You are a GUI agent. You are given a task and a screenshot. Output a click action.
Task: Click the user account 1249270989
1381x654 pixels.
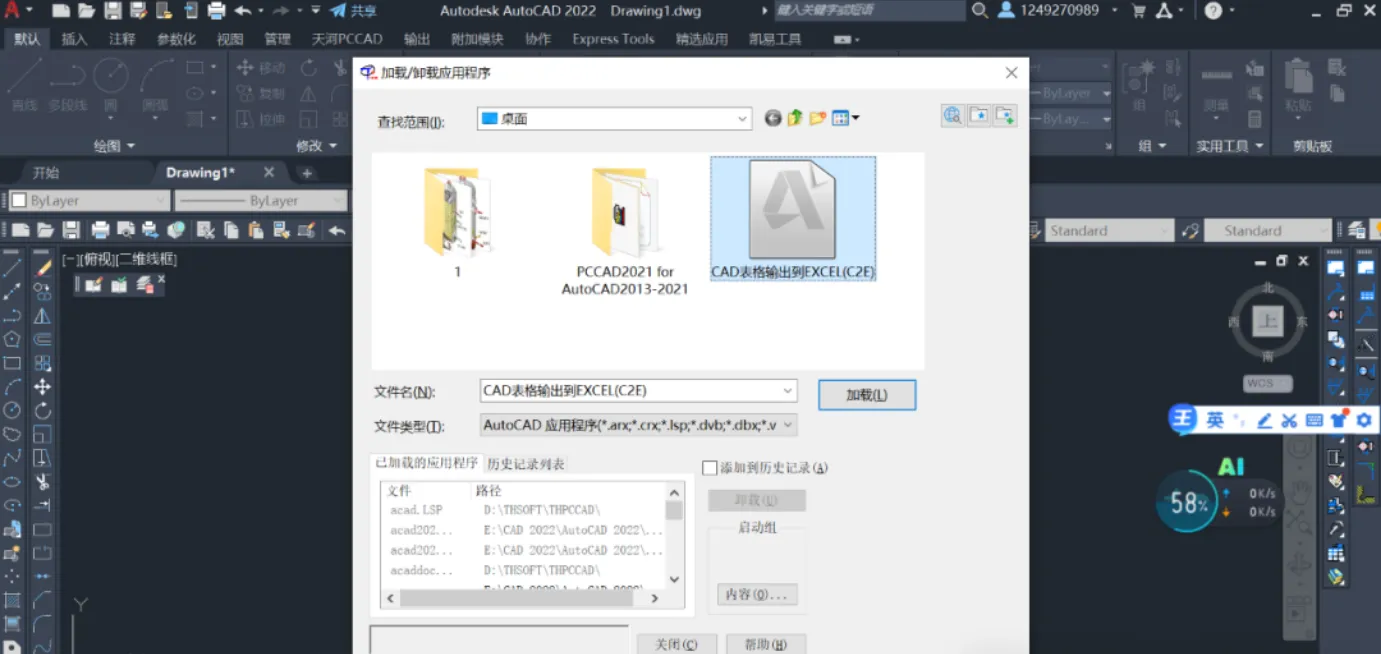(x=1048, y=11)
